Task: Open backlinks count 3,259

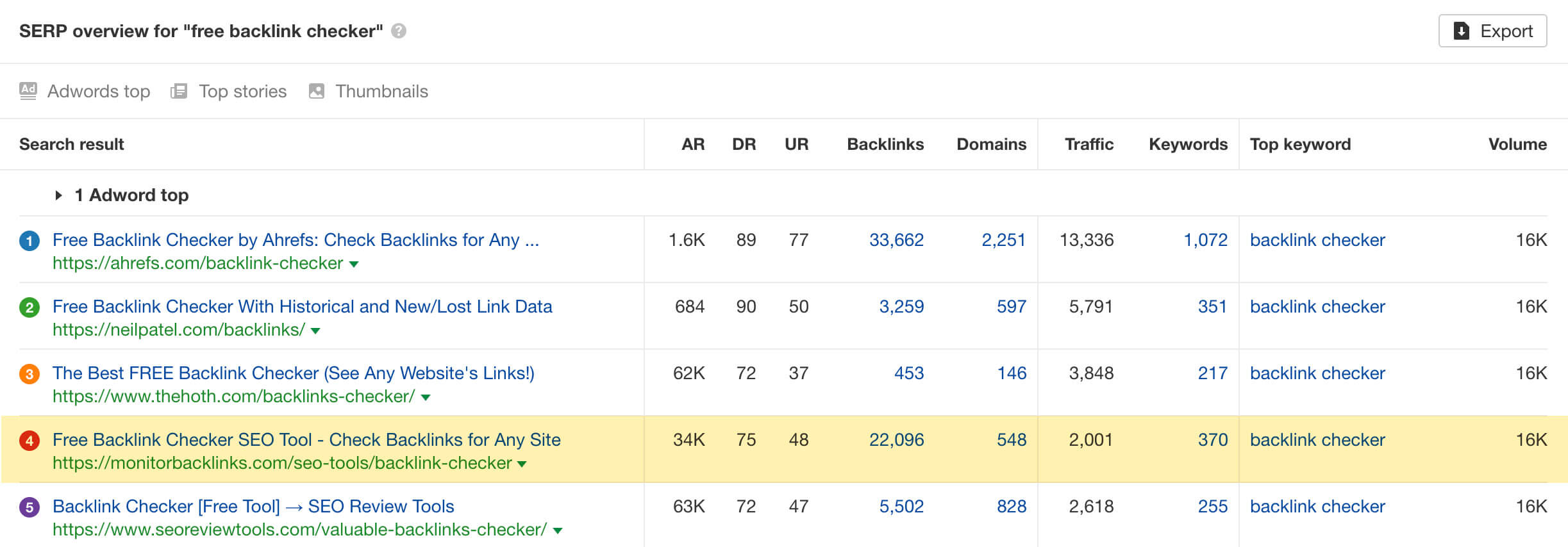Action: tap(901, 306)
